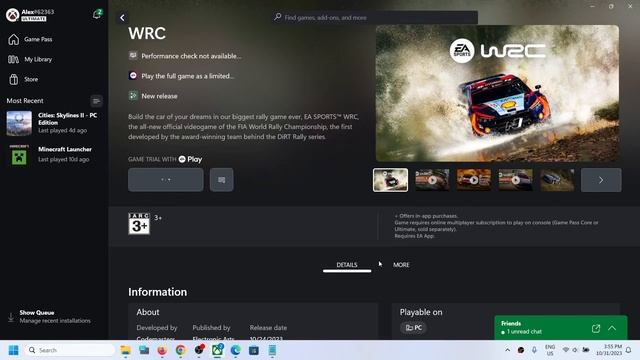This screenshot has height=360, width=640.
Task: Click 'Play the full game as a limited' text
Action: (x=188, y=76)
